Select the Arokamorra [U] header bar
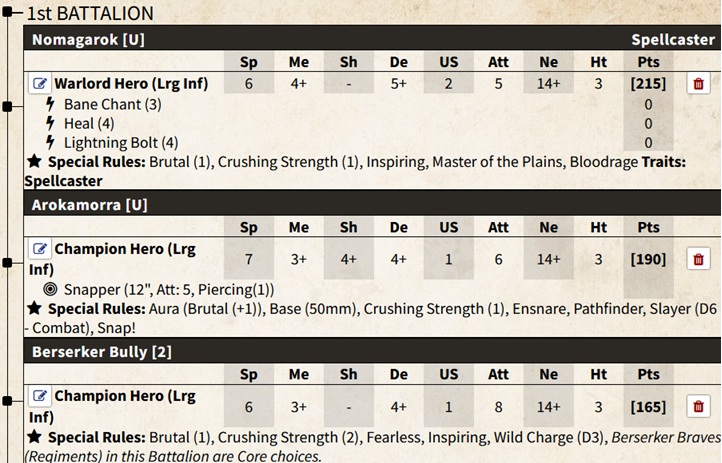Screen dimensions: 722x463 [x=372, y=203]
